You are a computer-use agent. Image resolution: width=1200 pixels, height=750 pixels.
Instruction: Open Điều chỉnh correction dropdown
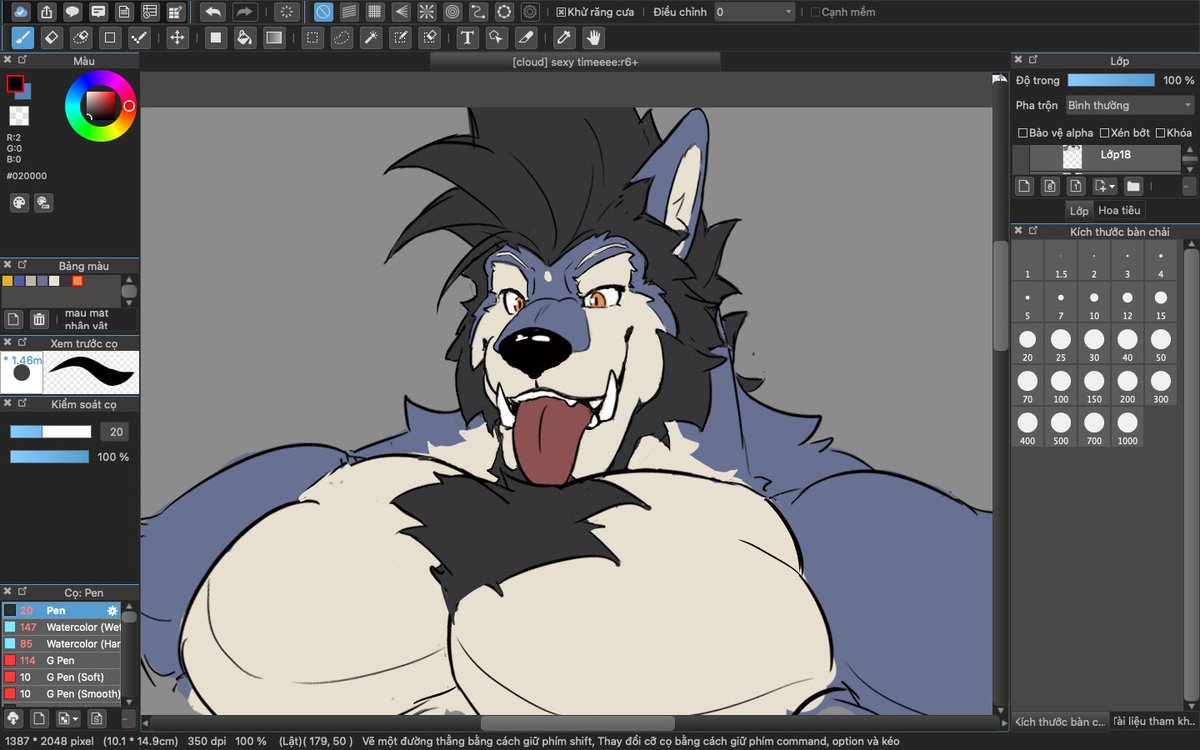(x=755, y=12)
